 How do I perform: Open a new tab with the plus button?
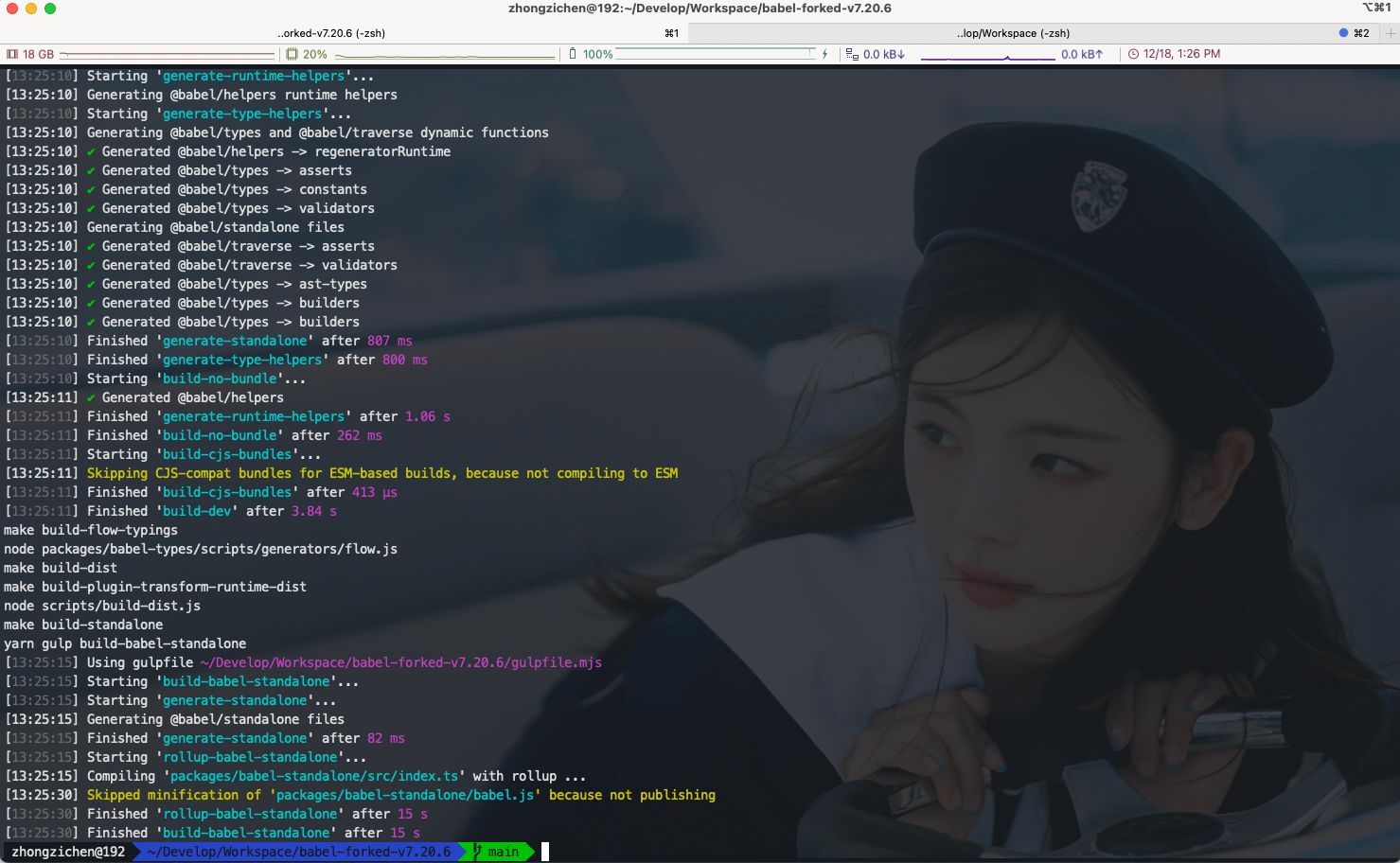(1390, 32)
